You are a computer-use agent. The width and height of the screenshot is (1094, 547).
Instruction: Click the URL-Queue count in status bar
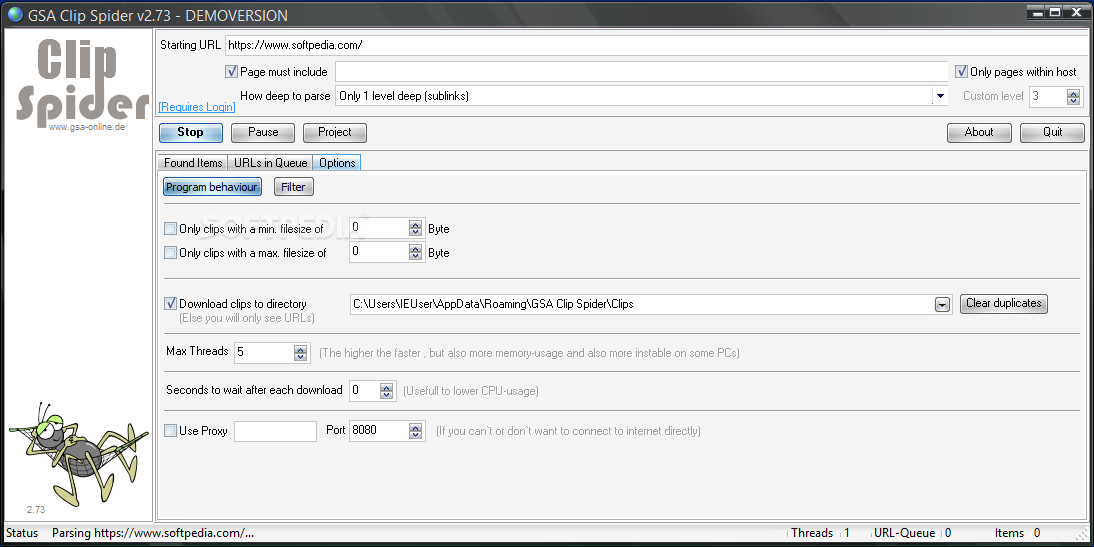click(948, 533)
